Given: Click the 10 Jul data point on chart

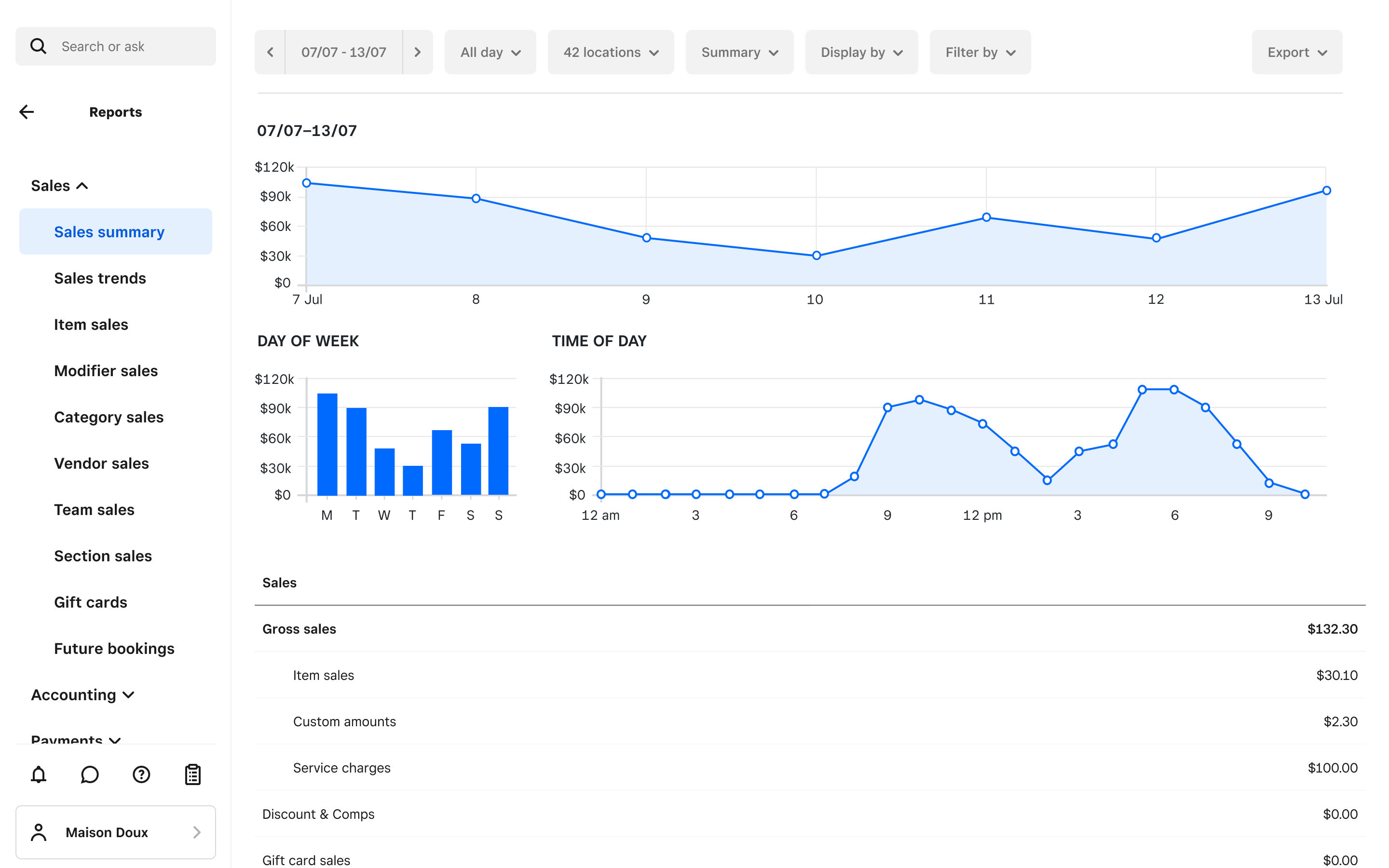Looking at the screenshot, I should click(x=816, y=256).
